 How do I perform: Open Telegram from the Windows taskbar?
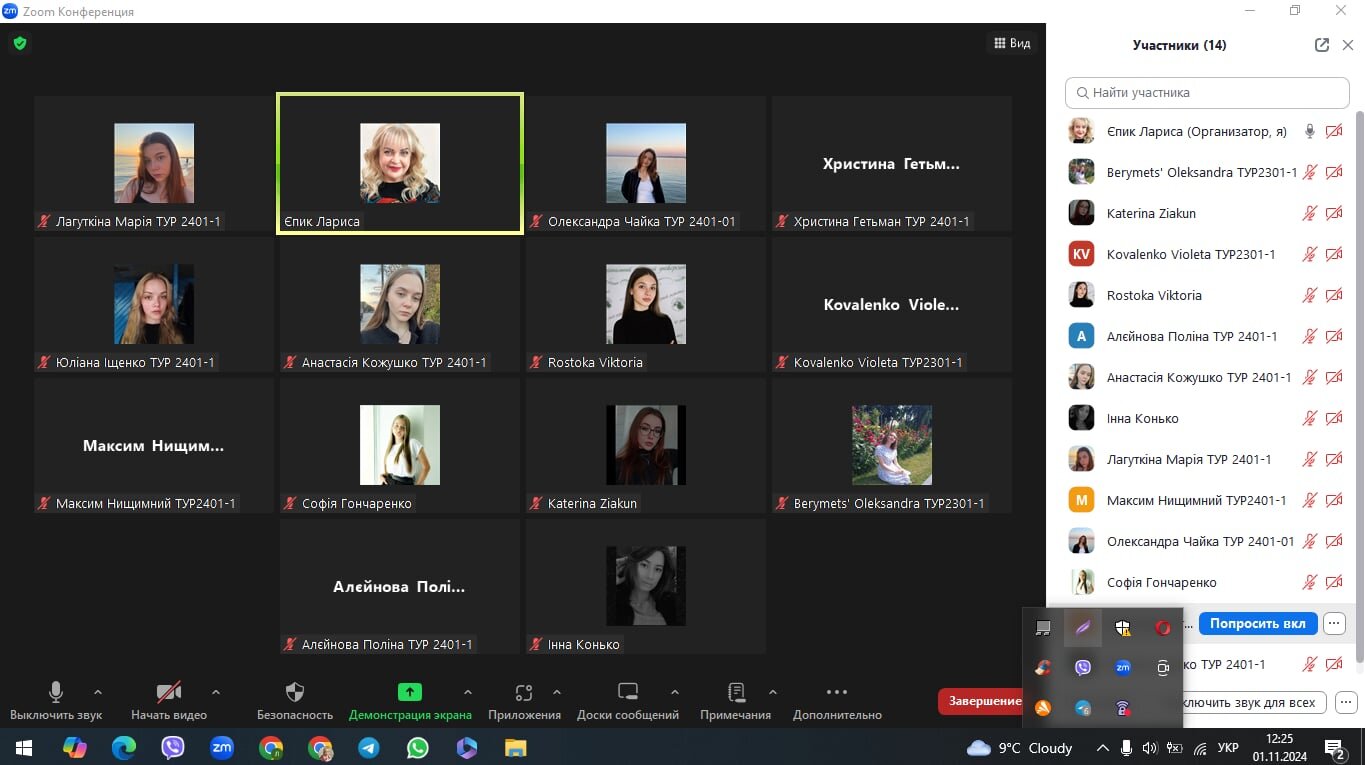pos(369,747)
